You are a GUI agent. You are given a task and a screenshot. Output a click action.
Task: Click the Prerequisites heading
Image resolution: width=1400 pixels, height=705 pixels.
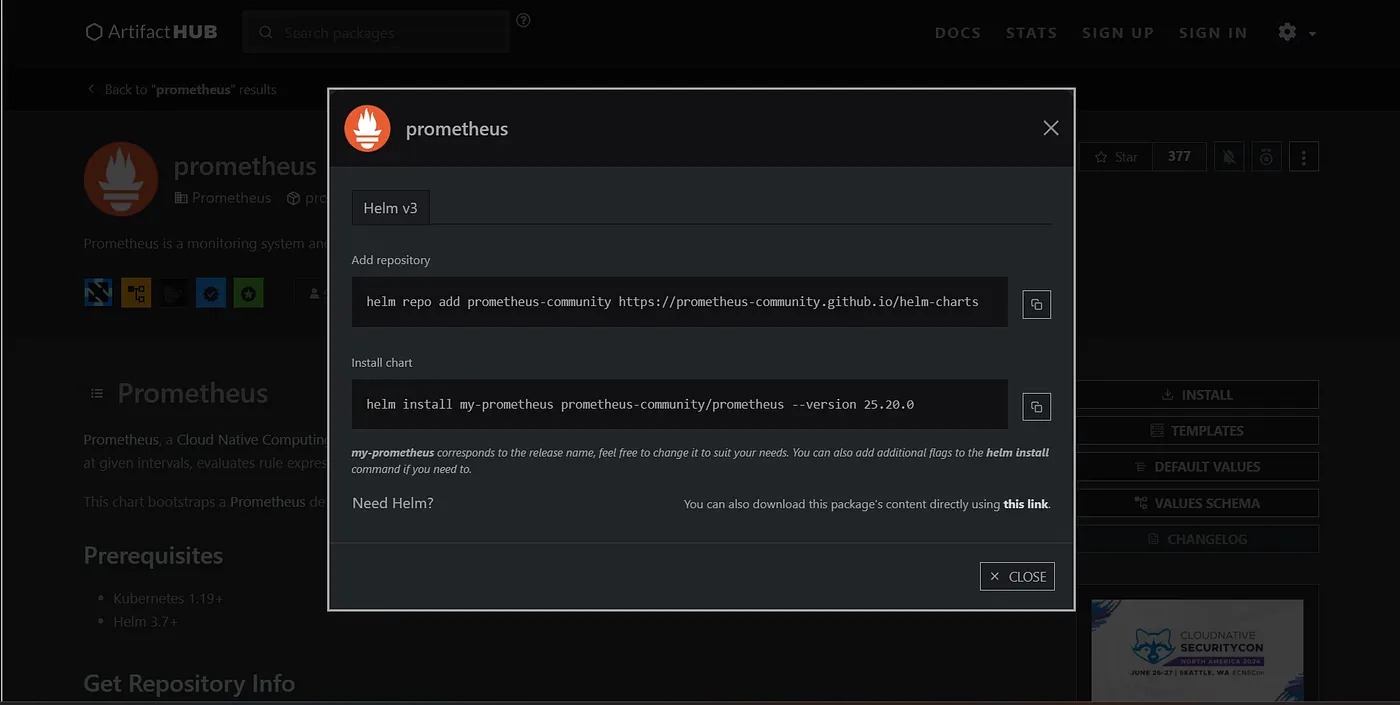coord(153,556)
